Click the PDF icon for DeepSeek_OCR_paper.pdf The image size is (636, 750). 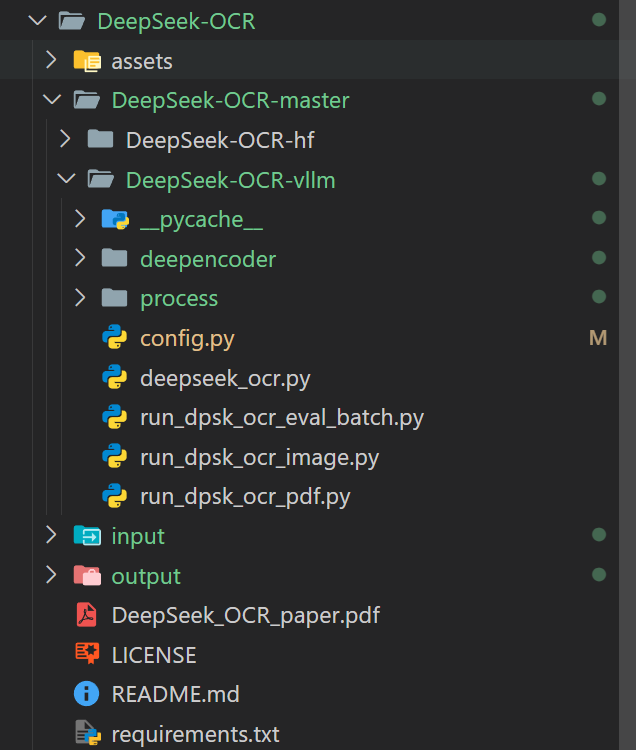87,614
